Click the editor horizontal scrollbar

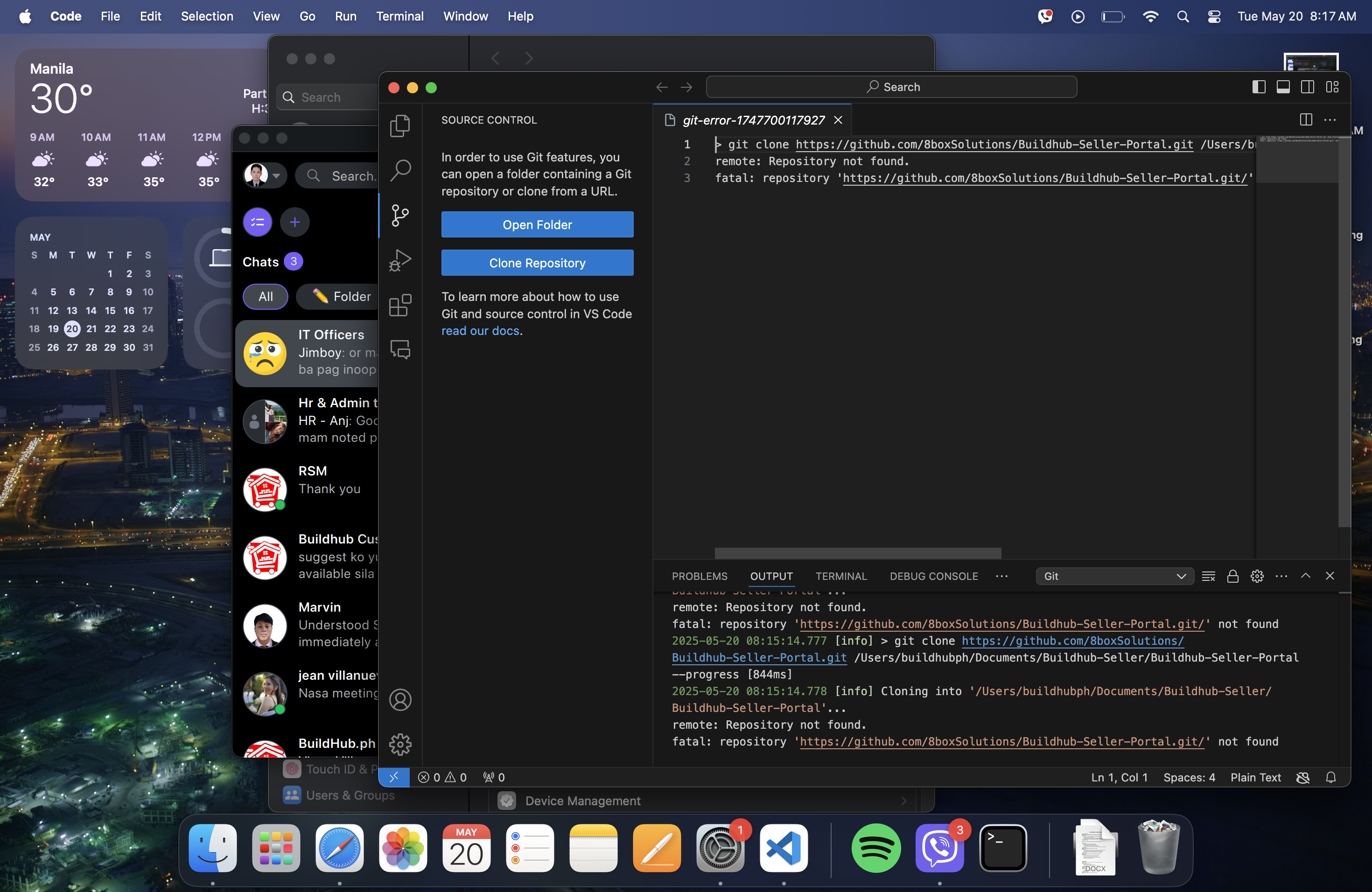pyautogui.click(x=857, y=553)
